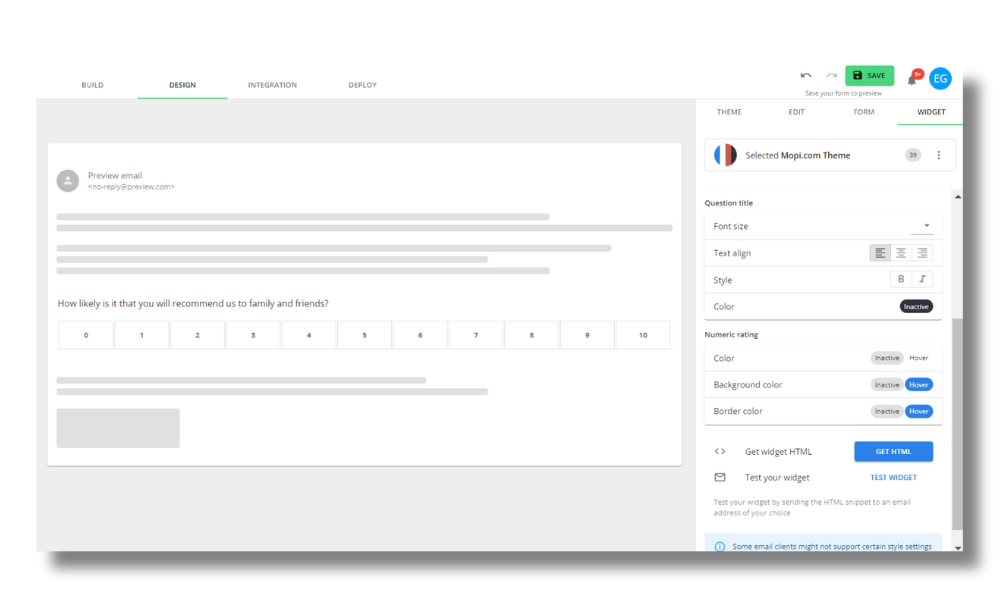
Task: Open notifications via the bell icon
Action: (x=912, y=78)
